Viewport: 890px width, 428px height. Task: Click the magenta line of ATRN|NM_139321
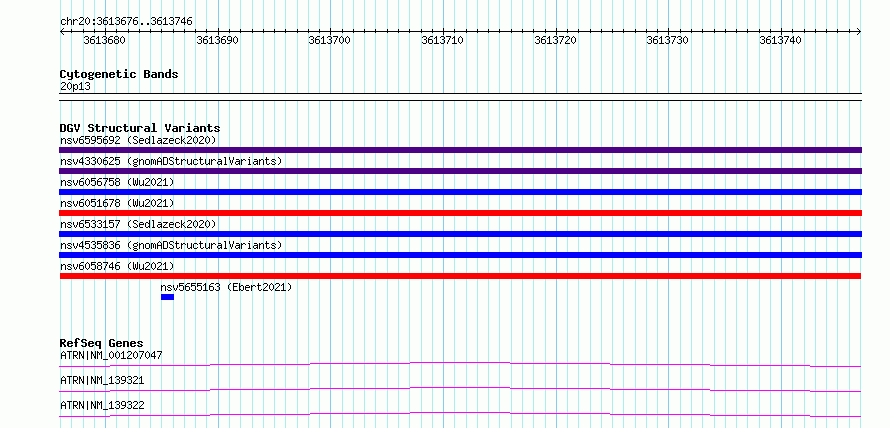(x=460, y=389)
